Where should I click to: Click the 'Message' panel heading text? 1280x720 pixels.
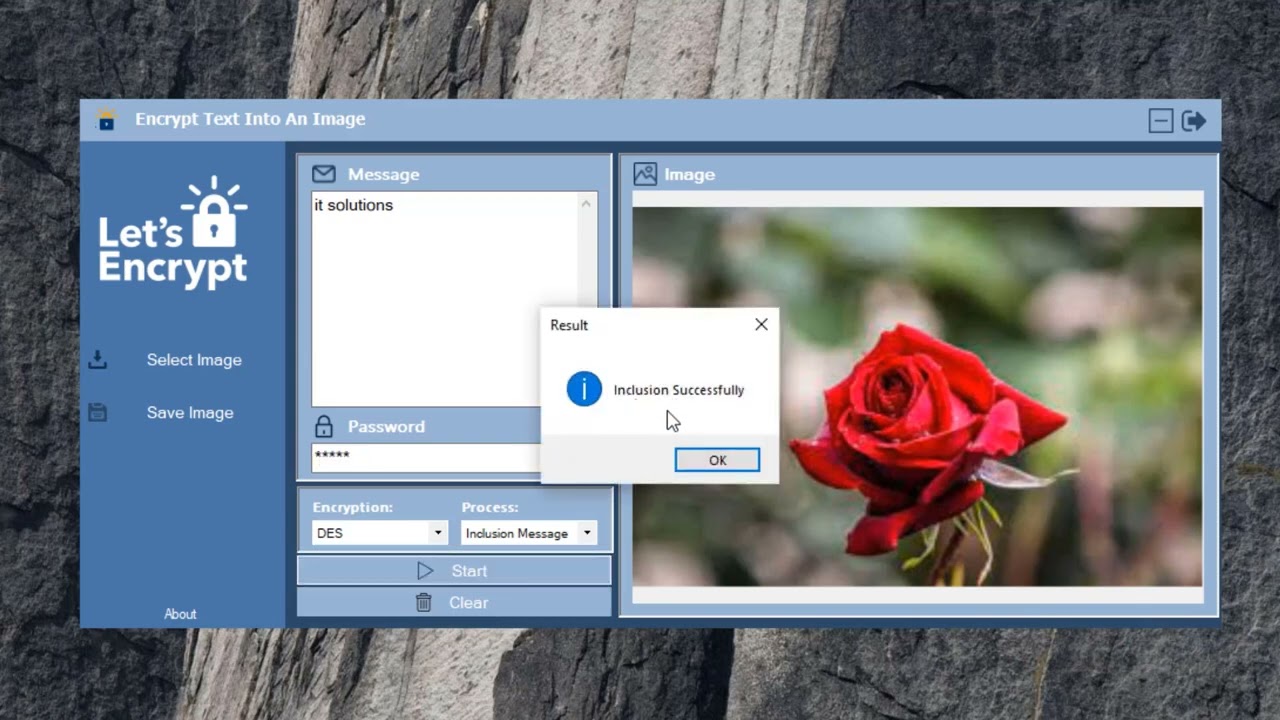tap(383, 174)
